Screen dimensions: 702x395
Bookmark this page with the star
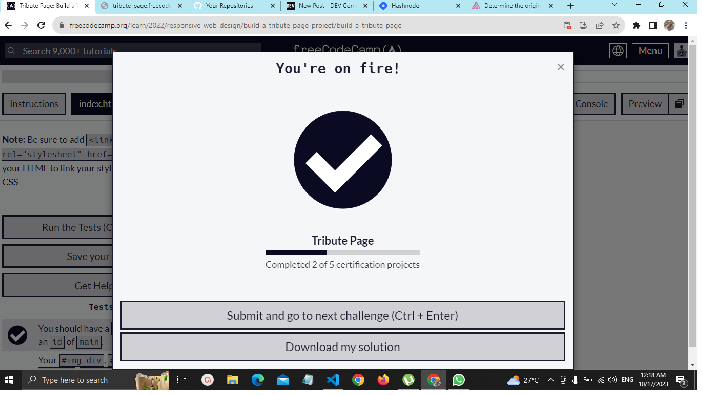[616, 26]
